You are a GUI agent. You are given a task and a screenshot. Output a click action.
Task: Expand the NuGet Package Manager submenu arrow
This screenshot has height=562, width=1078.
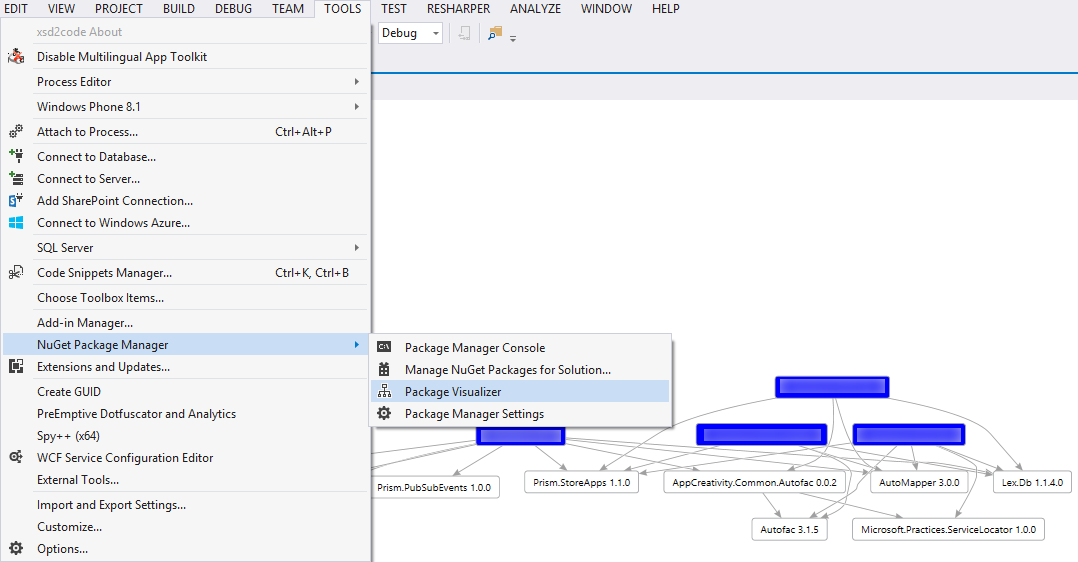click(x=357, y=345)
